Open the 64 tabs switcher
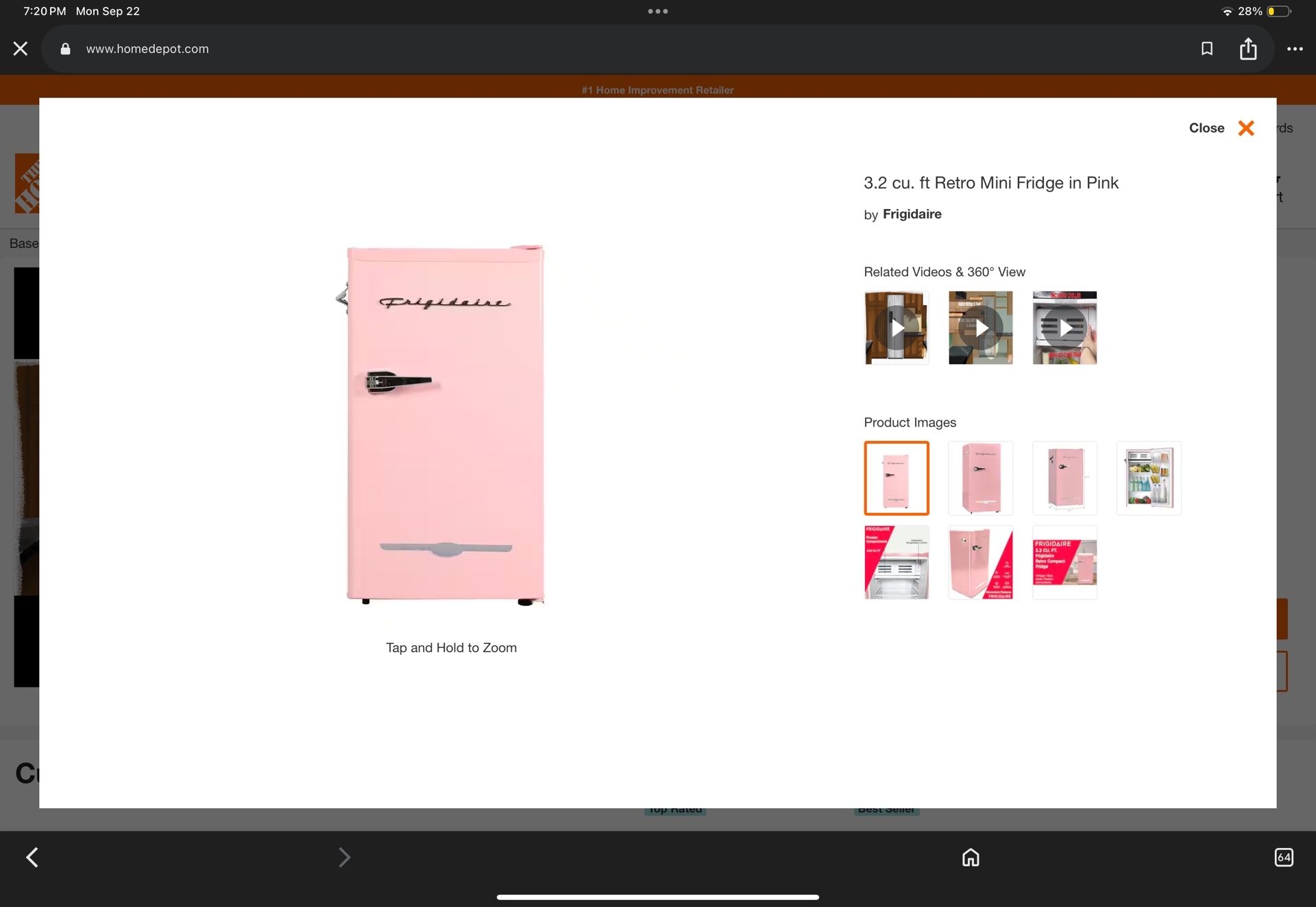 [1284, 857]
